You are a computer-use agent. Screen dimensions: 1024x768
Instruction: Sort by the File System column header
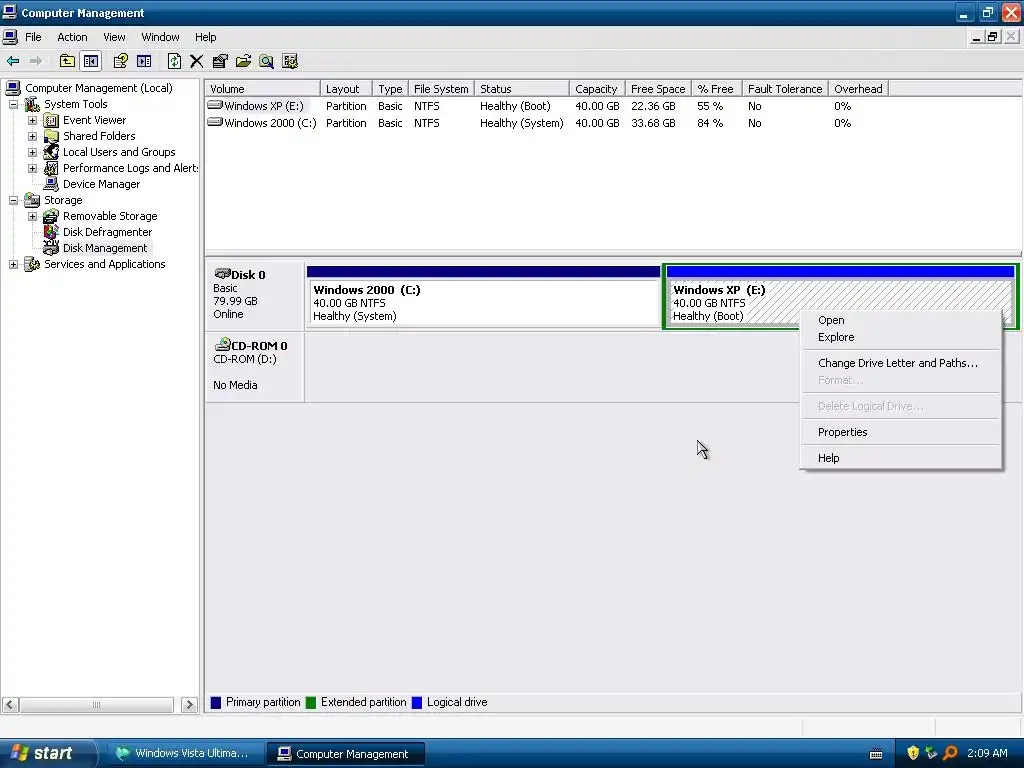pos(441,89)
